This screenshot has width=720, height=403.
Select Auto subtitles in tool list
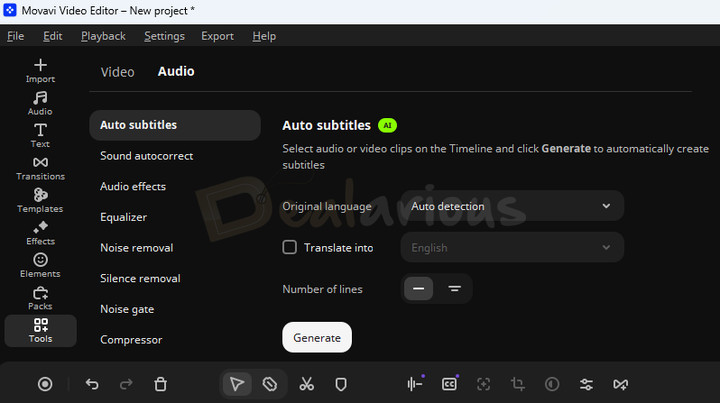pyautogui.click(x=175, y=125)
